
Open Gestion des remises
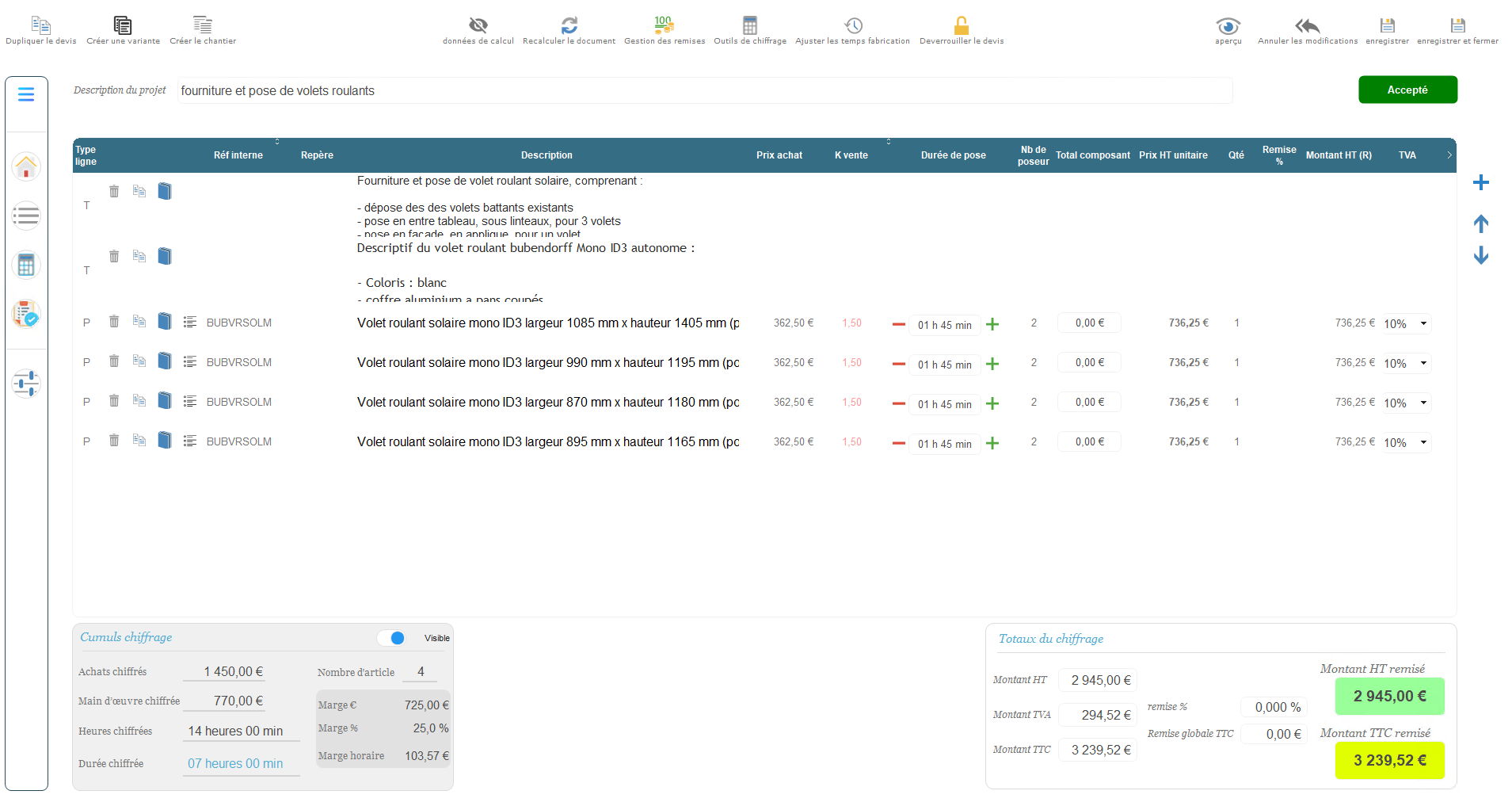pyautogui.click(x=664, y=25)
